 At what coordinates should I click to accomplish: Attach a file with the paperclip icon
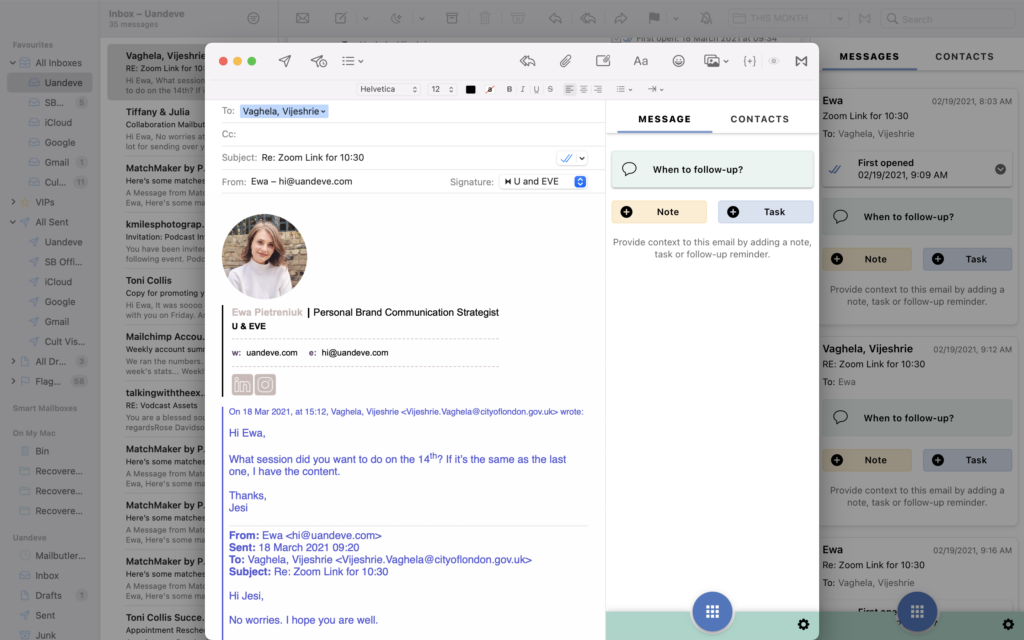coord(566,61)
